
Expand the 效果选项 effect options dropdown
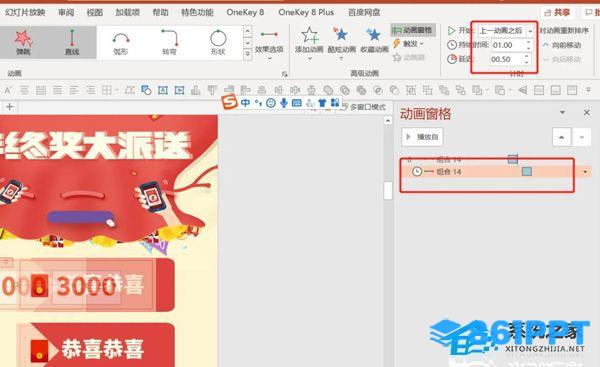point(269,46)
